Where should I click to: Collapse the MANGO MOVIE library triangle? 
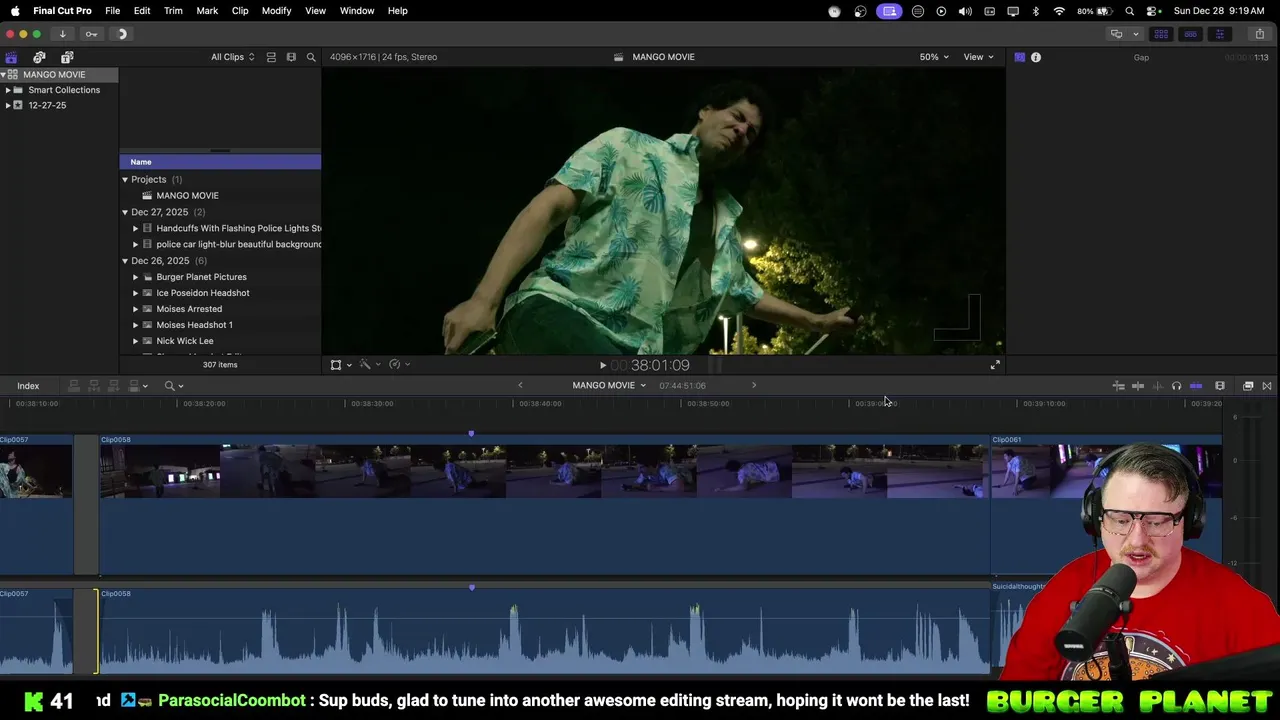pyautogui.click(x=4, y=75)
